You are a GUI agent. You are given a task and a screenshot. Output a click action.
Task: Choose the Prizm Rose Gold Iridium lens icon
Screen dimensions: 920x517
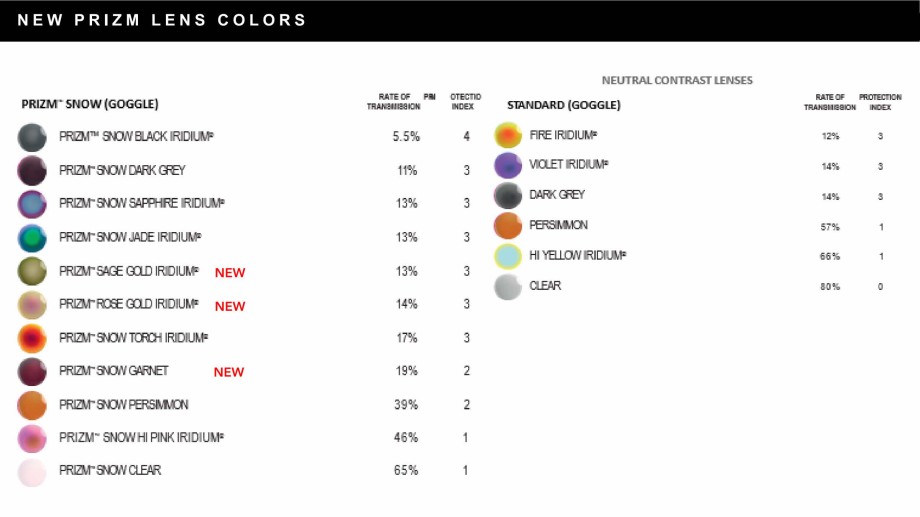click(x=32, y=305)
